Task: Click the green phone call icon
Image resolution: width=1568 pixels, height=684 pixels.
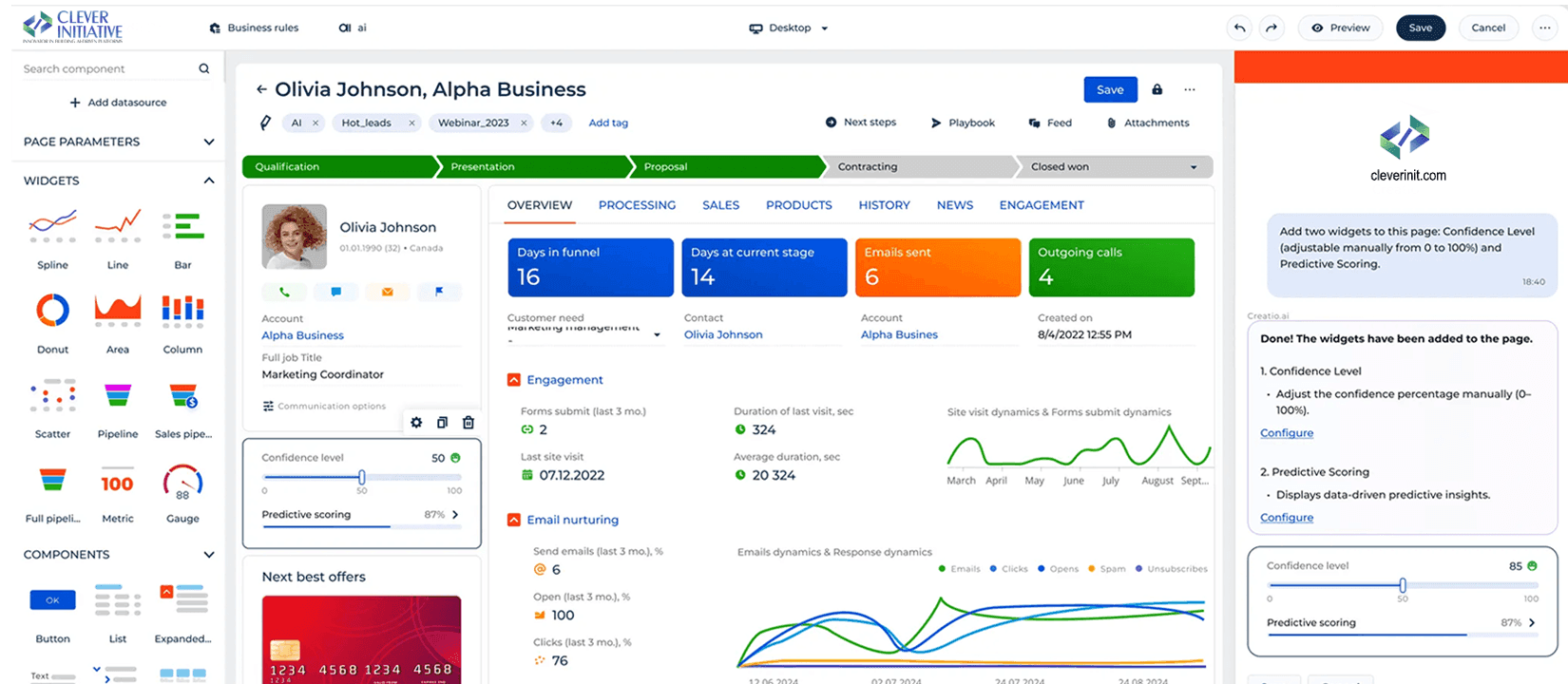Action: click(284, 292)
